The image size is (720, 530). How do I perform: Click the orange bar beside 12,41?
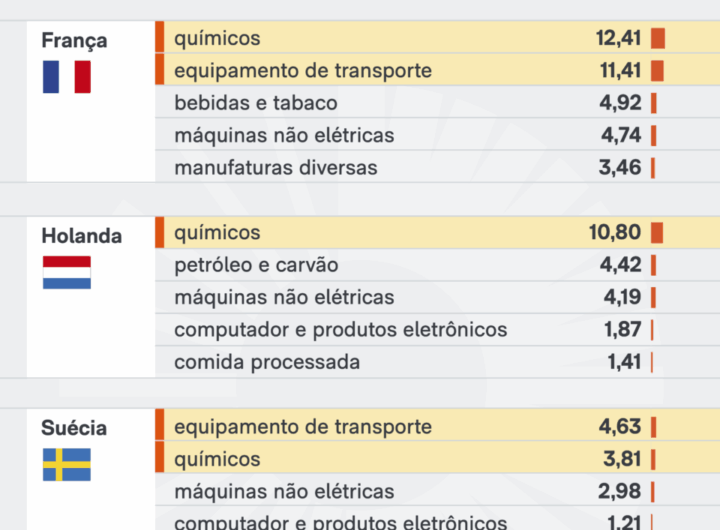pyautogui.click(x=657, y=39)
